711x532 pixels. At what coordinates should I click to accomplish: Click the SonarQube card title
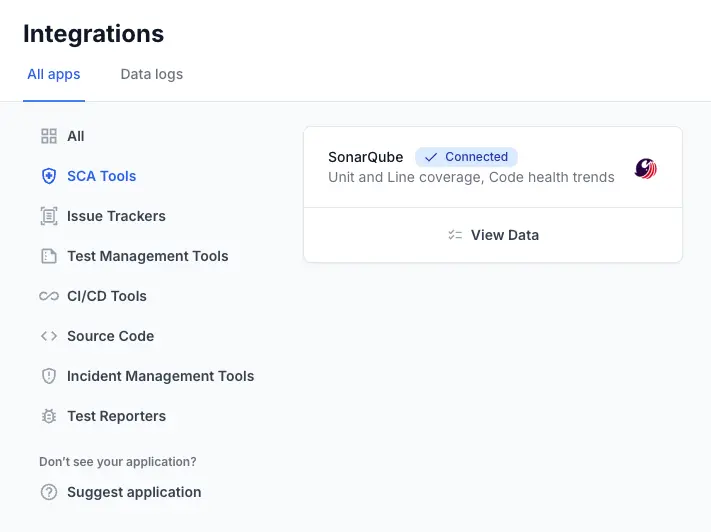click(365, 157)
